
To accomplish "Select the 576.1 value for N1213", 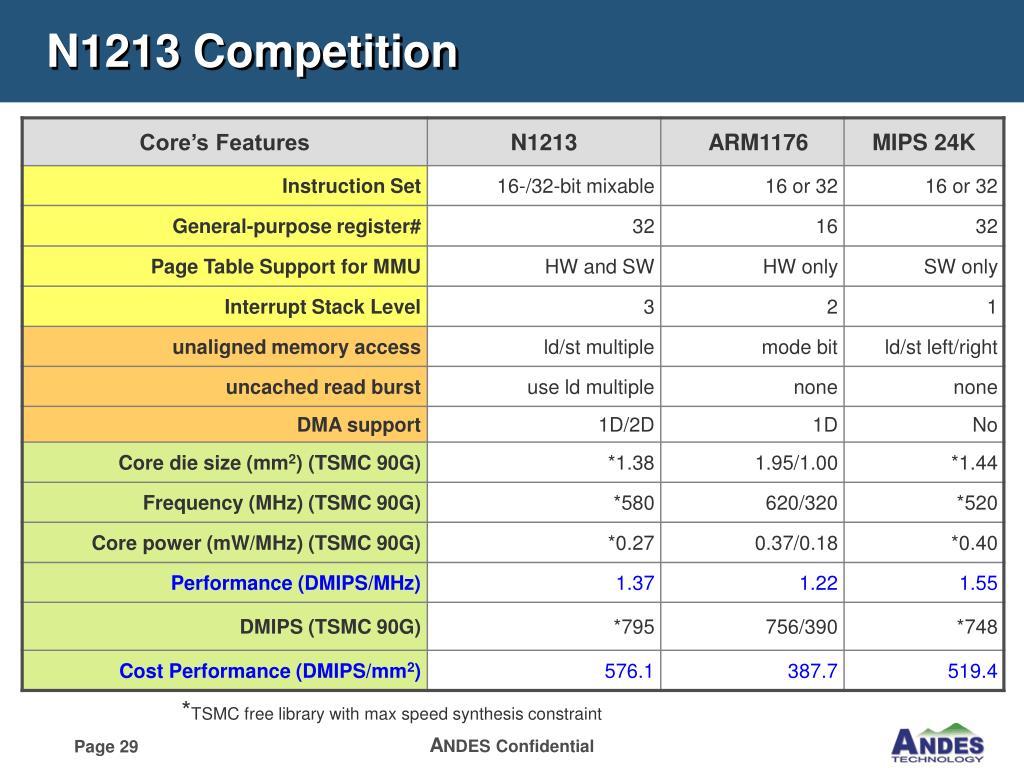I will (x=629, y=671).
